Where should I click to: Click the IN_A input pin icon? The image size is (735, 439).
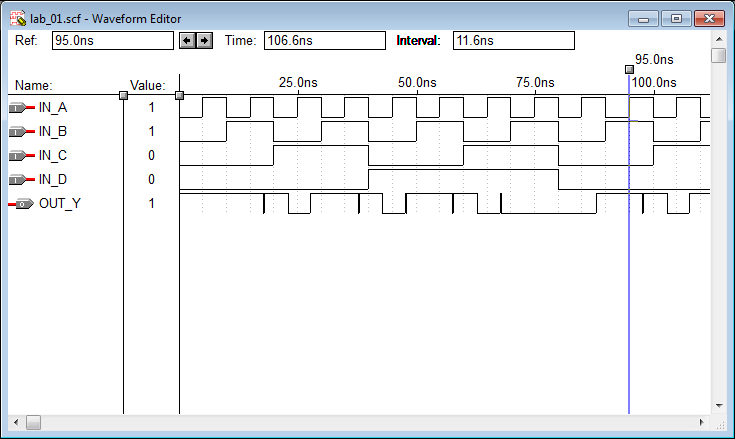[22, 108]
